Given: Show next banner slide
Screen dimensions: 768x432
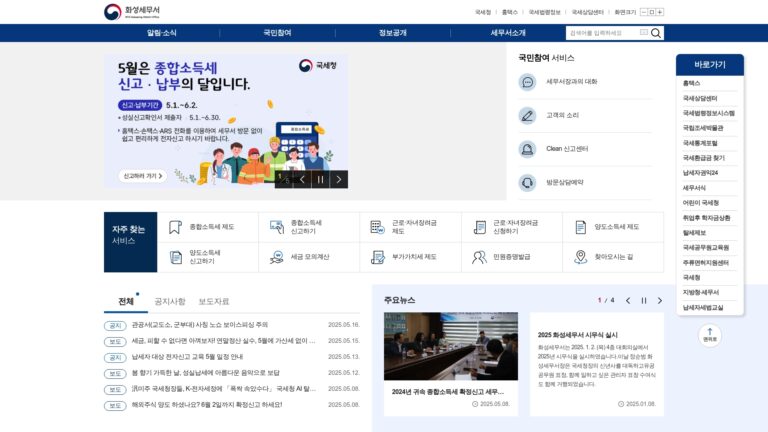Looking at the screenshot, I should (339, 180).
